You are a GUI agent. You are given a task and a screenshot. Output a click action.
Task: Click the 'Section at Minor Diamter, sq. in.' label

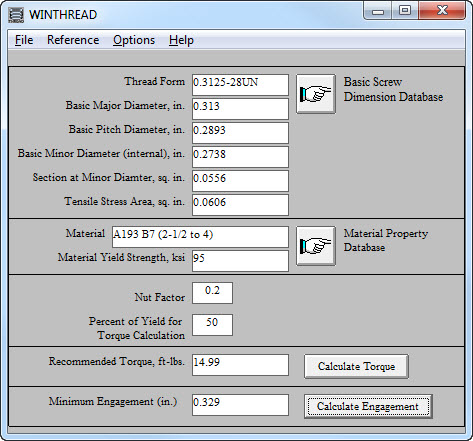coord(109,178)
